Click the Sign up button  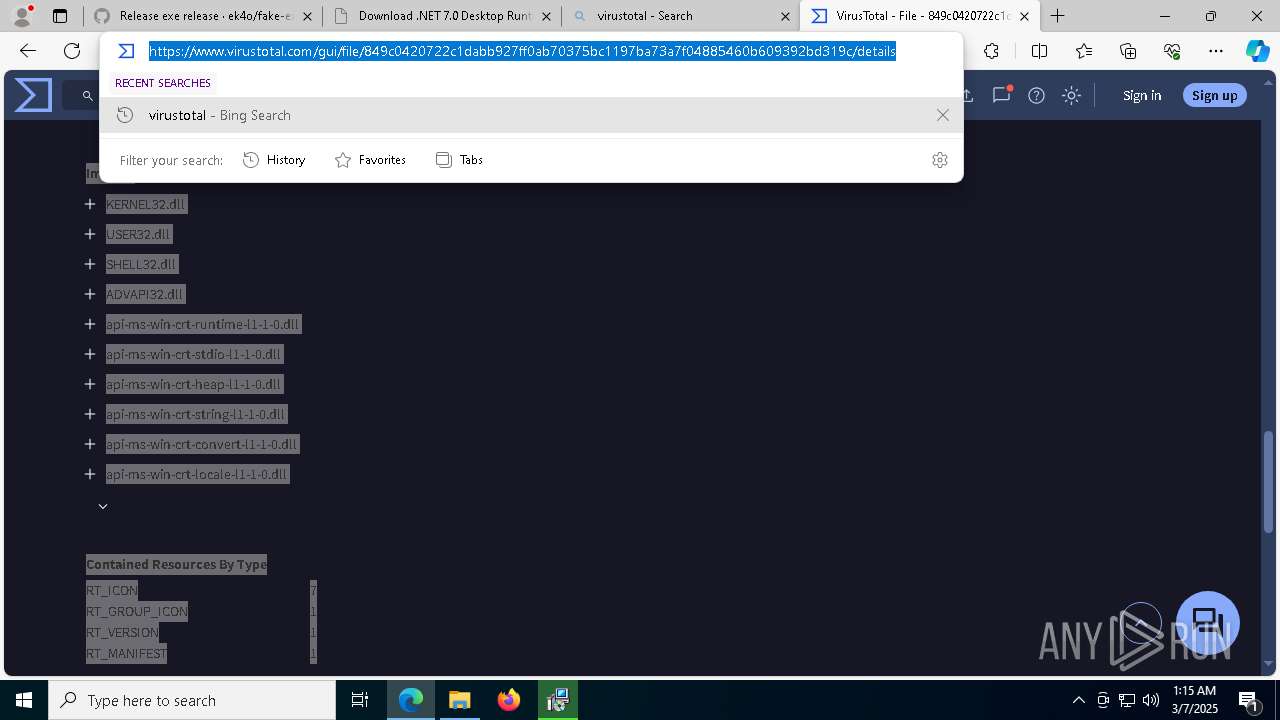coord(1215,95)
